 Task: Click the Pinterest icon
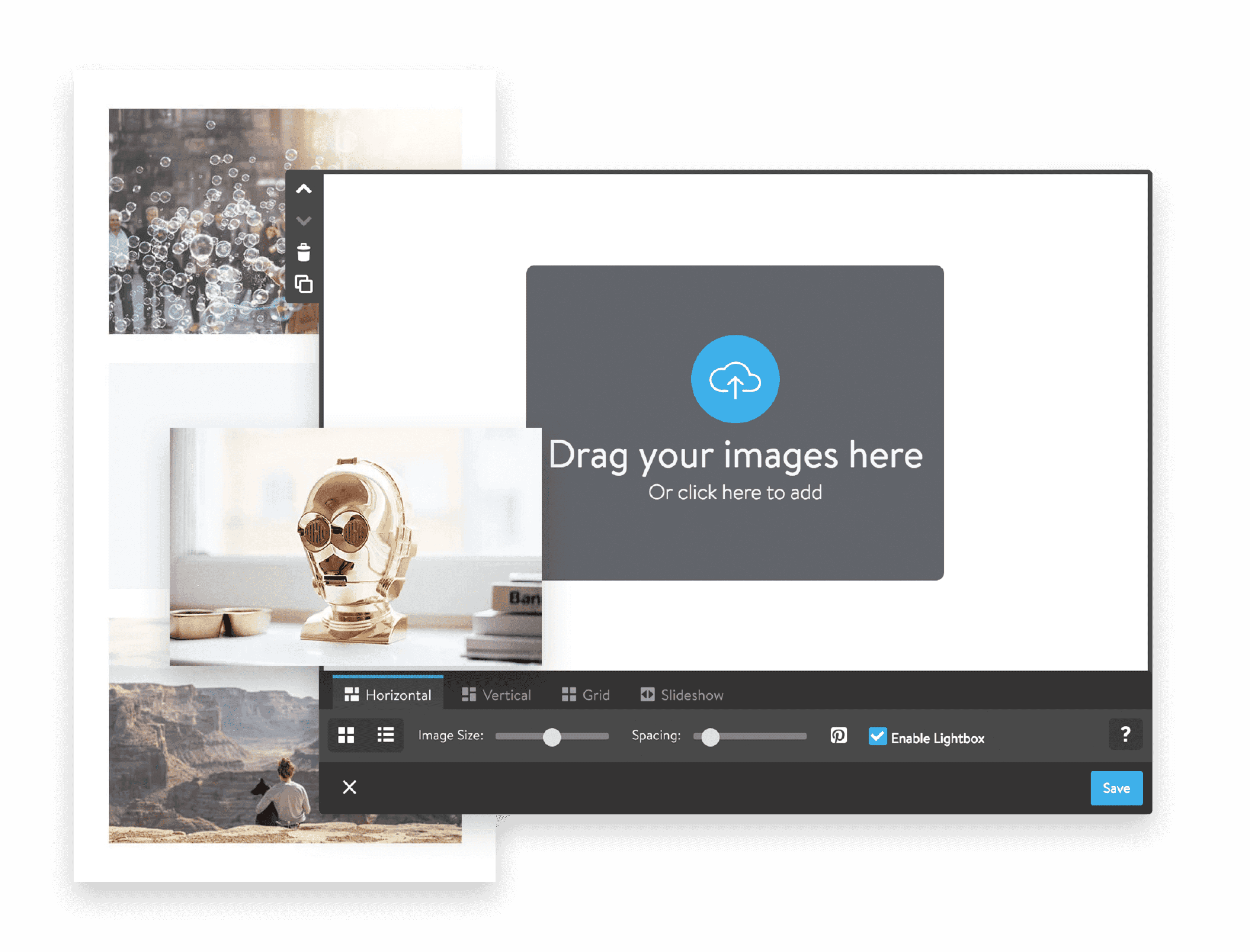[839, 736]
